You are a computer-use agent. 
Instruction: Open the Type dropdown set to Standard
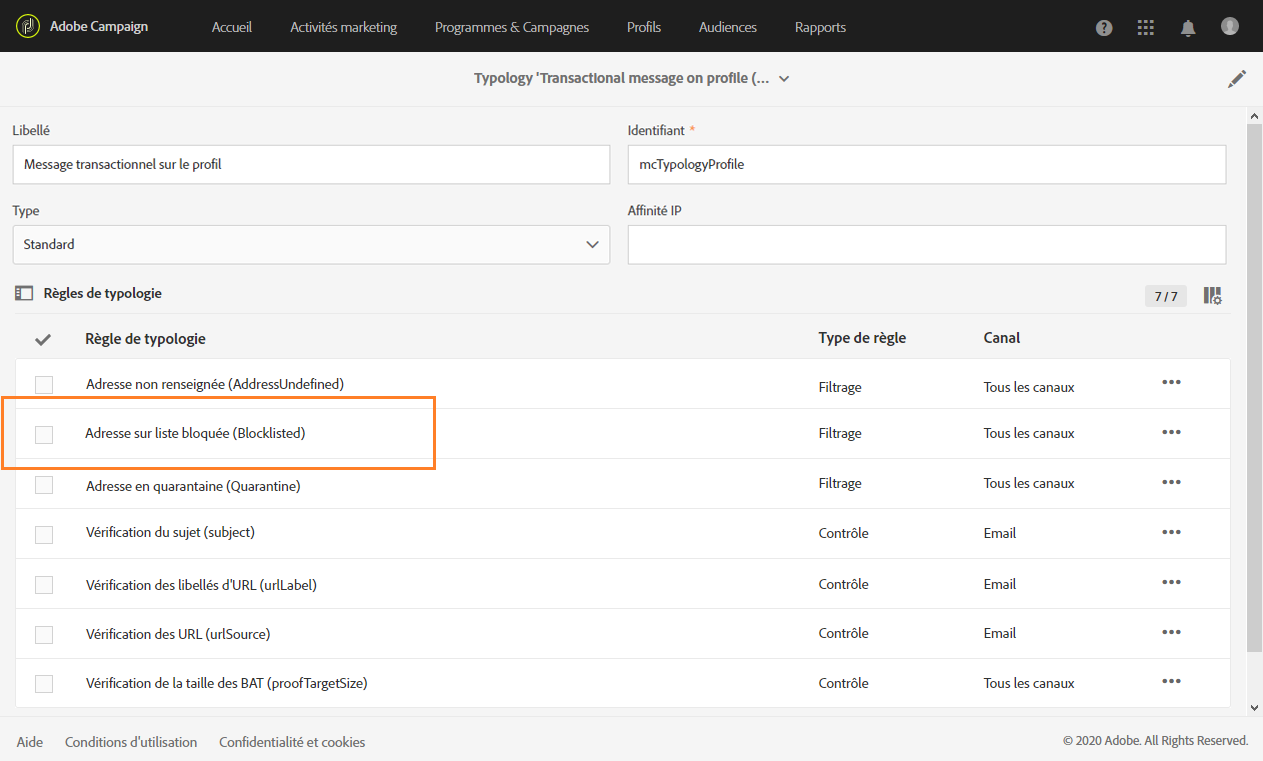point(311,244)
